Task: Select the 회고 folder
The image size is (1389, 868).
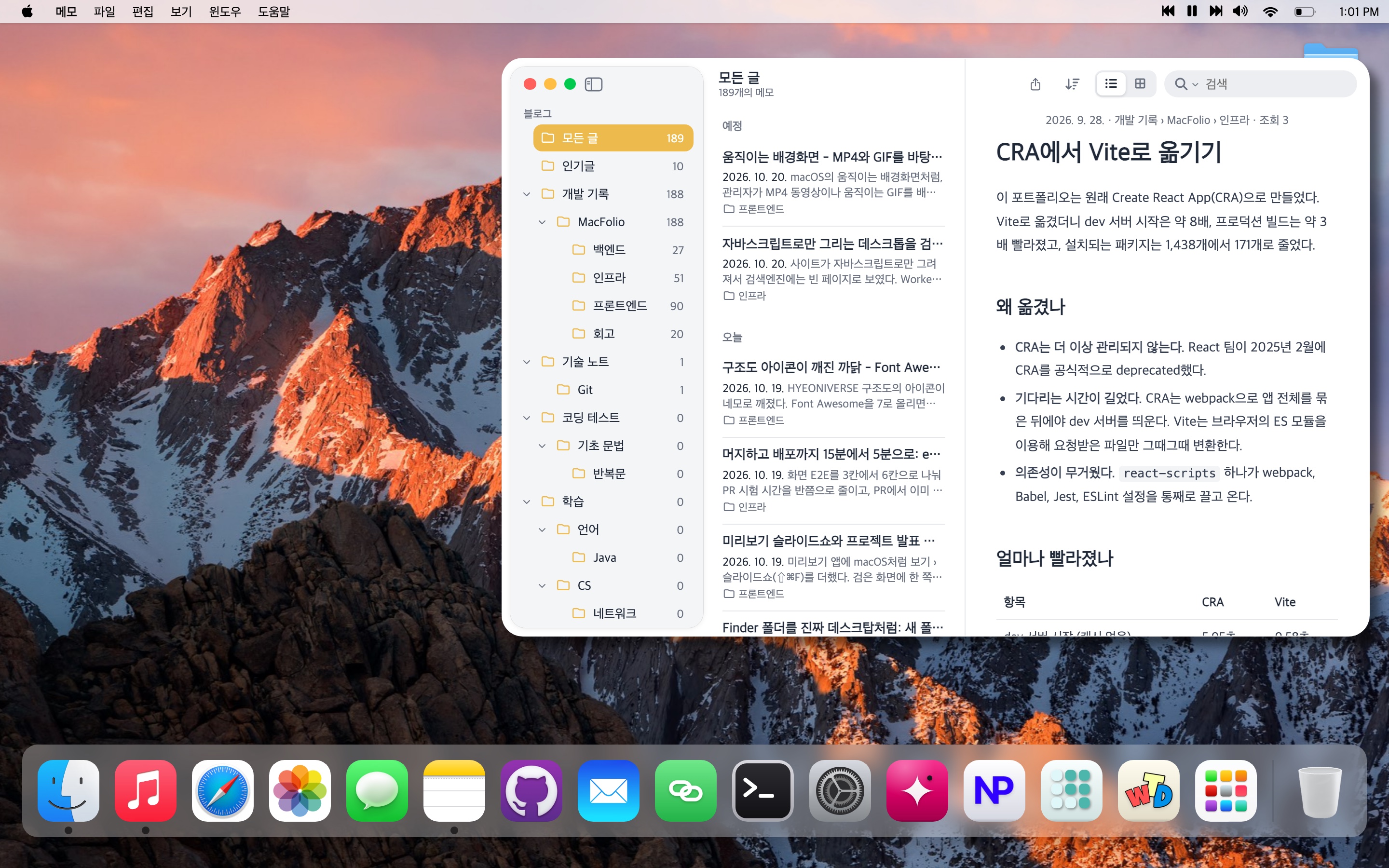Action: (x=613, y=334)
